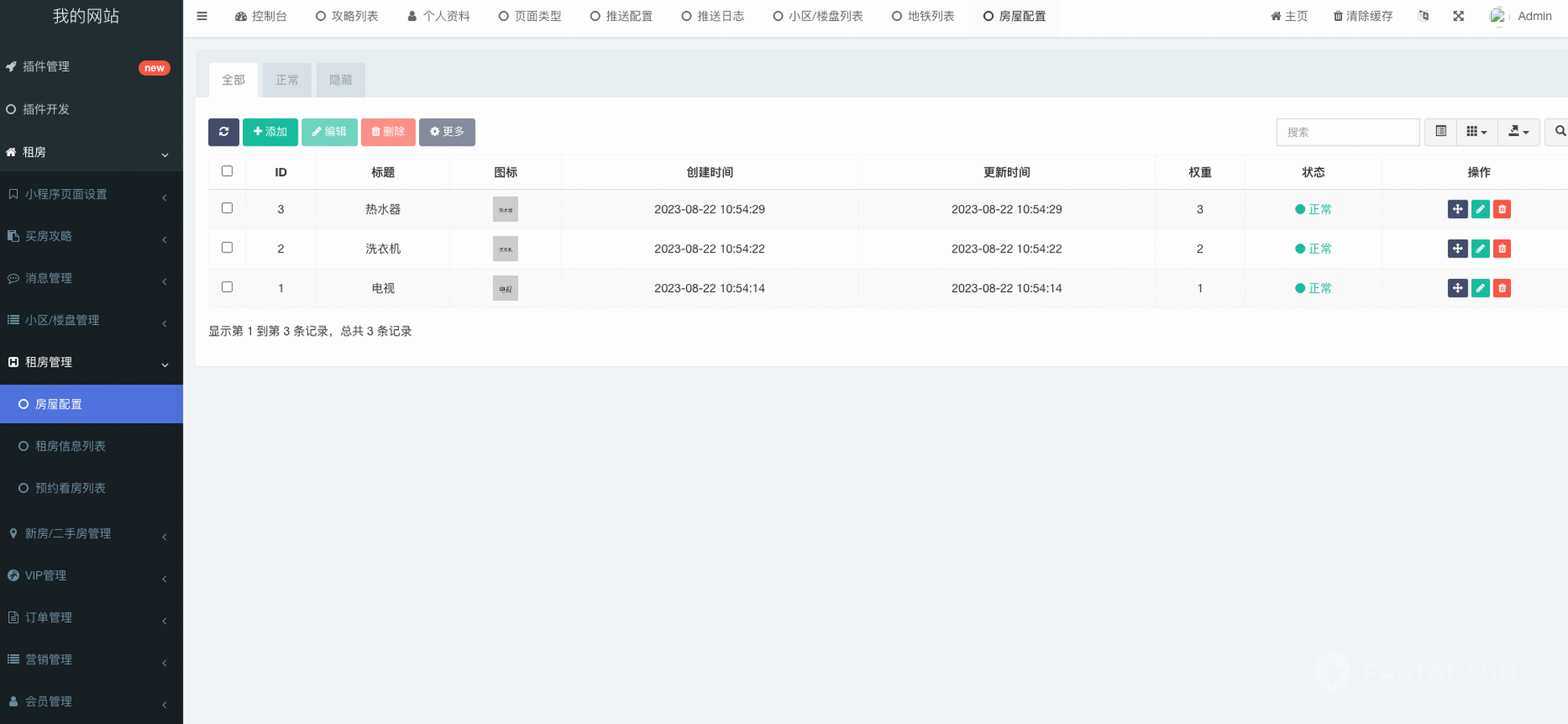Switch to the 正常 filter tab
The width and height of the screenshot is (1568, 724).
tap(287, 80)
